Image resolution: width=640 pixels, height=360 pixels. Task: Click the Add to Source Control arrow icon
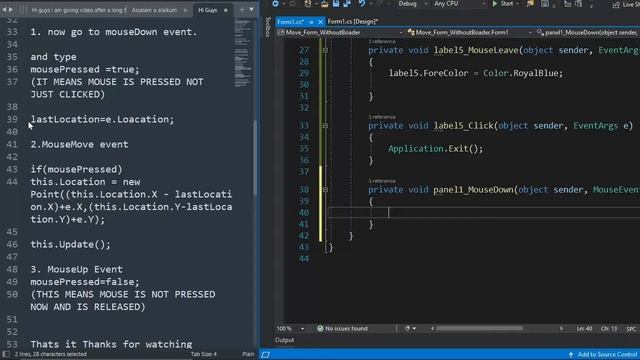[x=571, y=355]
